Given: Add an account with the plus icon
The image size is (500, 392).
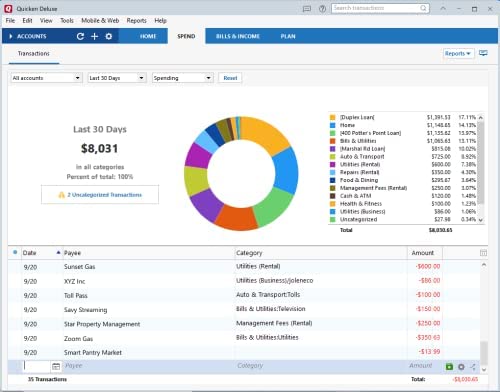Looking at the screenshot, I should [x=94, y=36].
